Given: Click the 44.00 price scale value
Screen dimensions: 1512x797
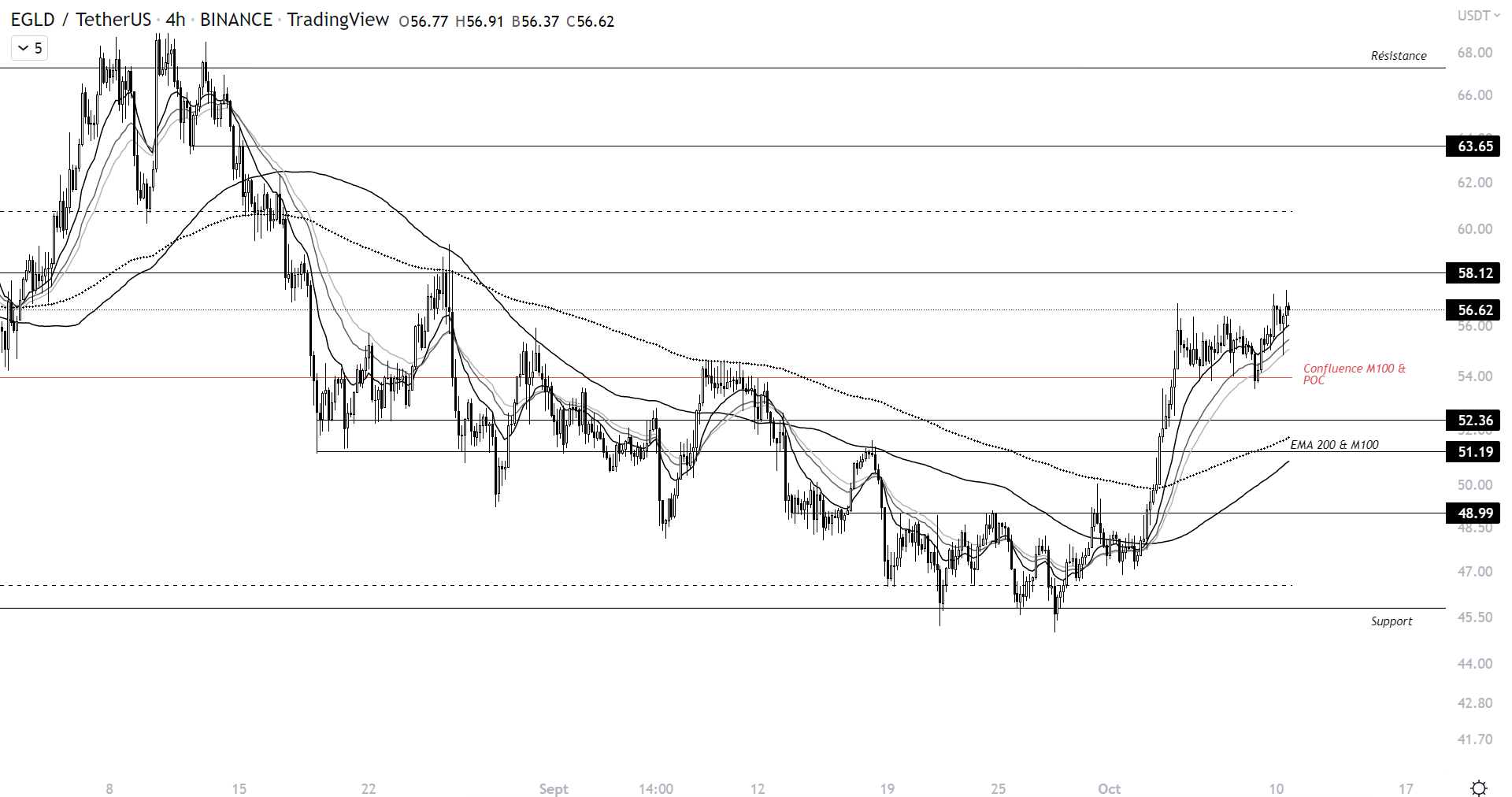Looking at the screenshot, I should coord(1474,664).
